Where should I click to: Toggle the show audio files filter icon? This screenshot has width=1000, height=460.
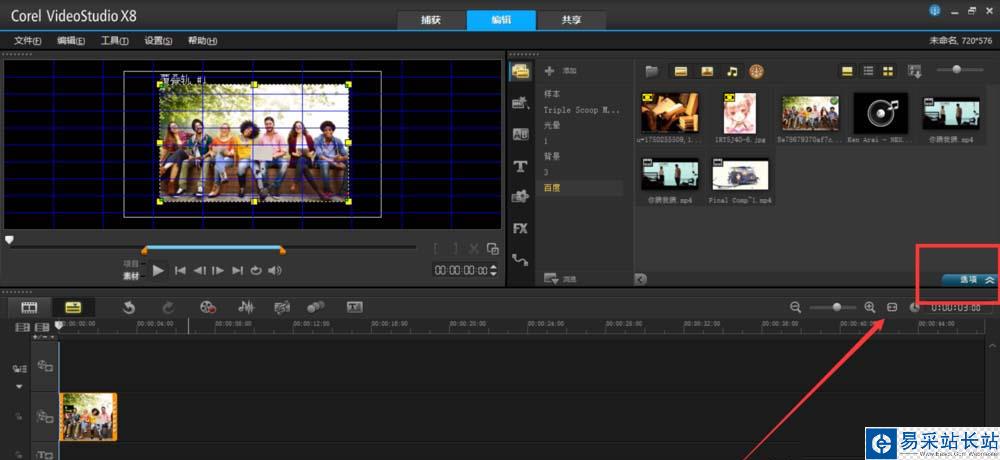click(732, 71)
